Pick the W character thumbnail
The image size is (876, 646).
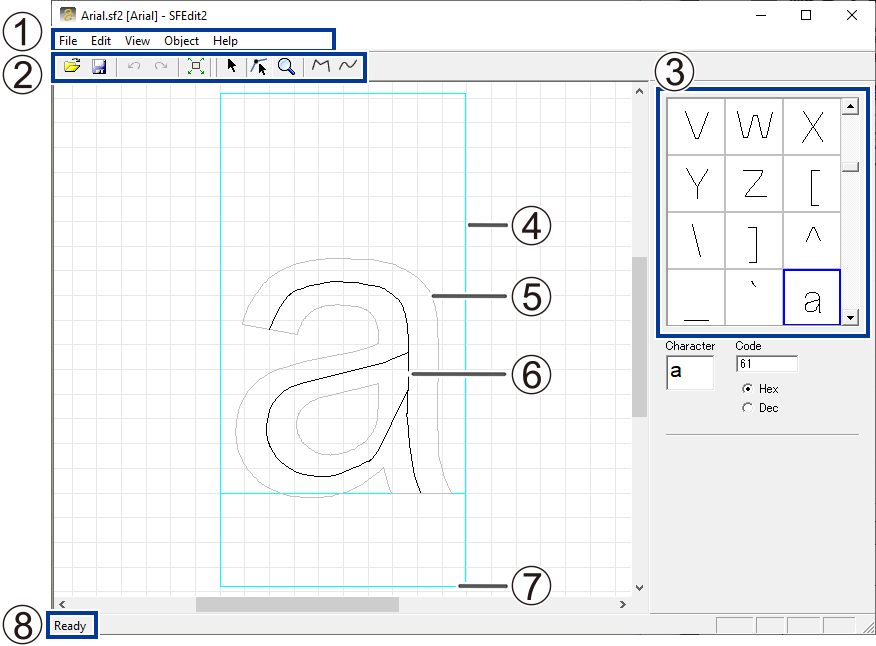point(754,127)
